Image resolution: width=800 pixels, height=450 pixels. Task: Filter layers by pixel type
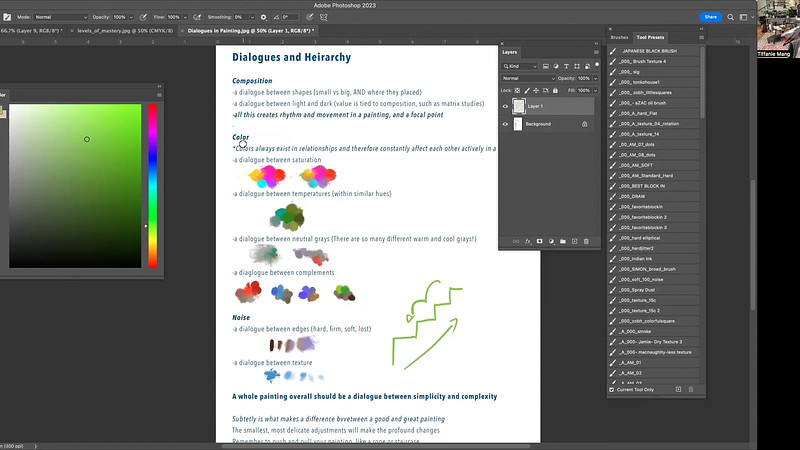pyautogui.click(x=545, y=66)
